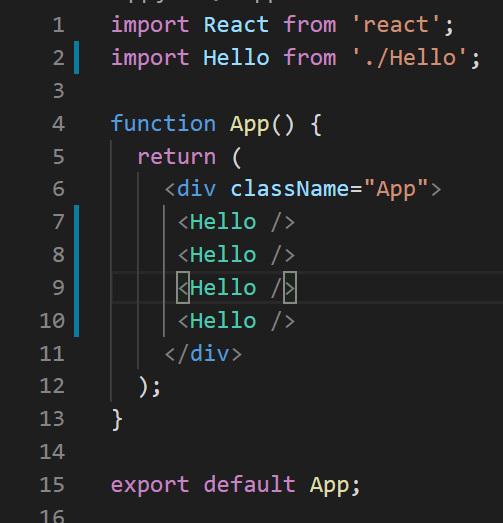The image size is (503, 523).
Task: Click the closing parenthesis on line 12
Action: point(143,387)
